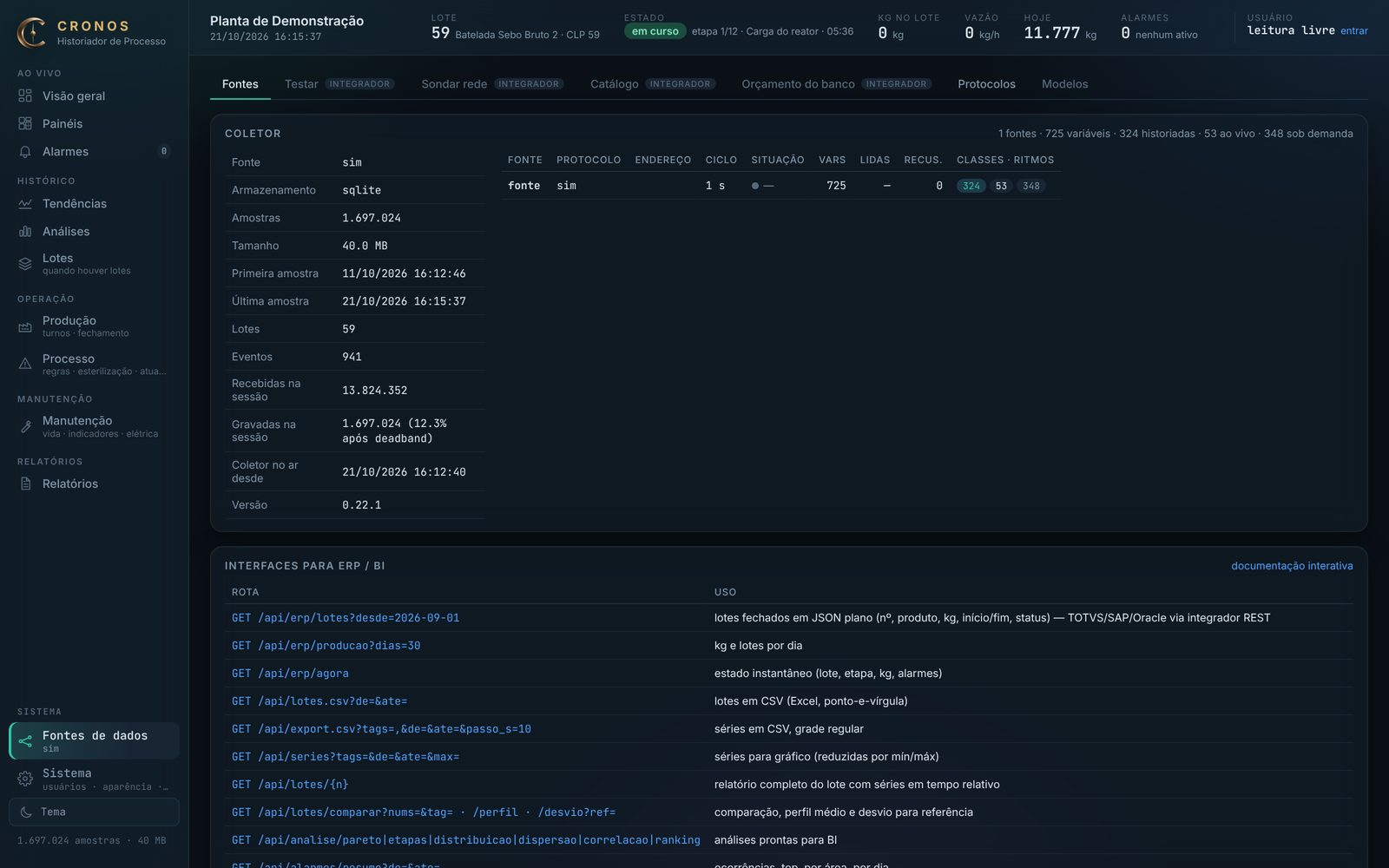Click the alarm count badge next to Alarmes

[164, 151]
